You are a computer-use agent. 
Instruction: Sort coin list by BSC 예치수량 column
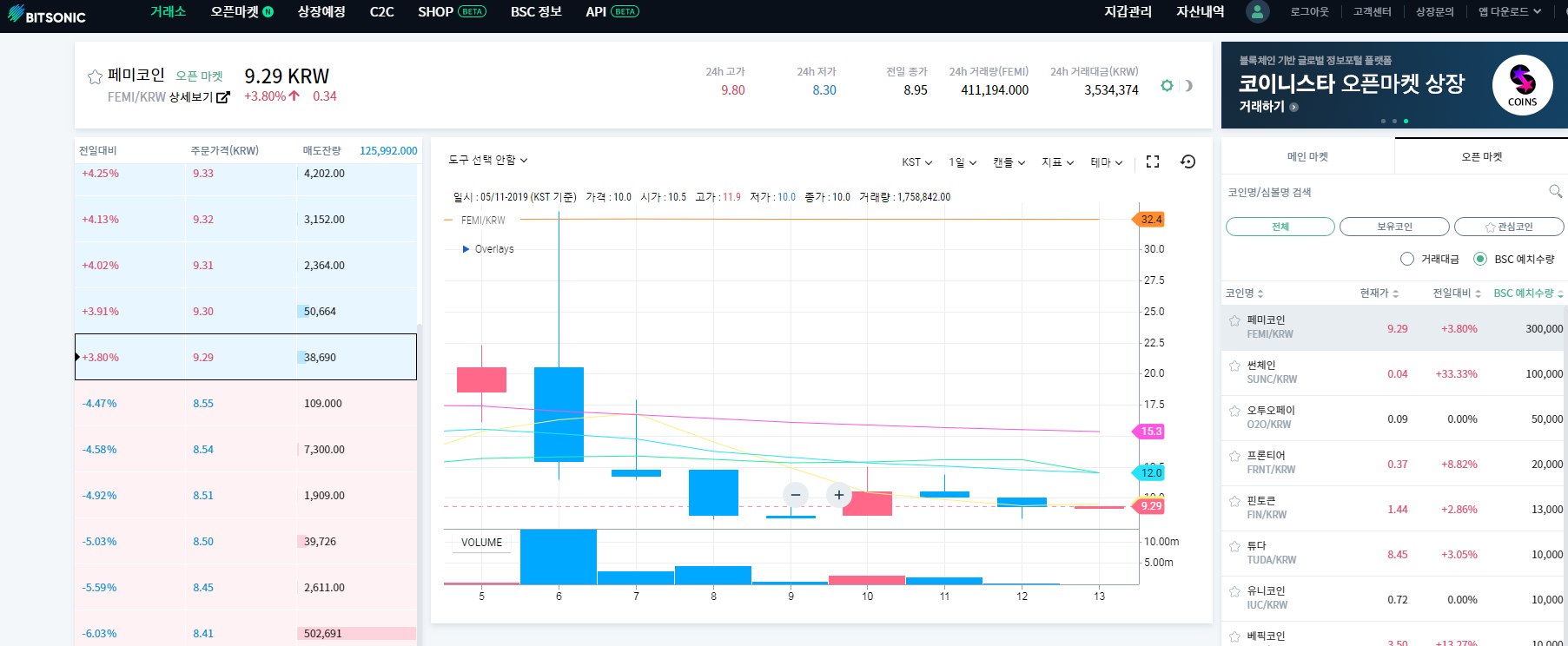1528,293
